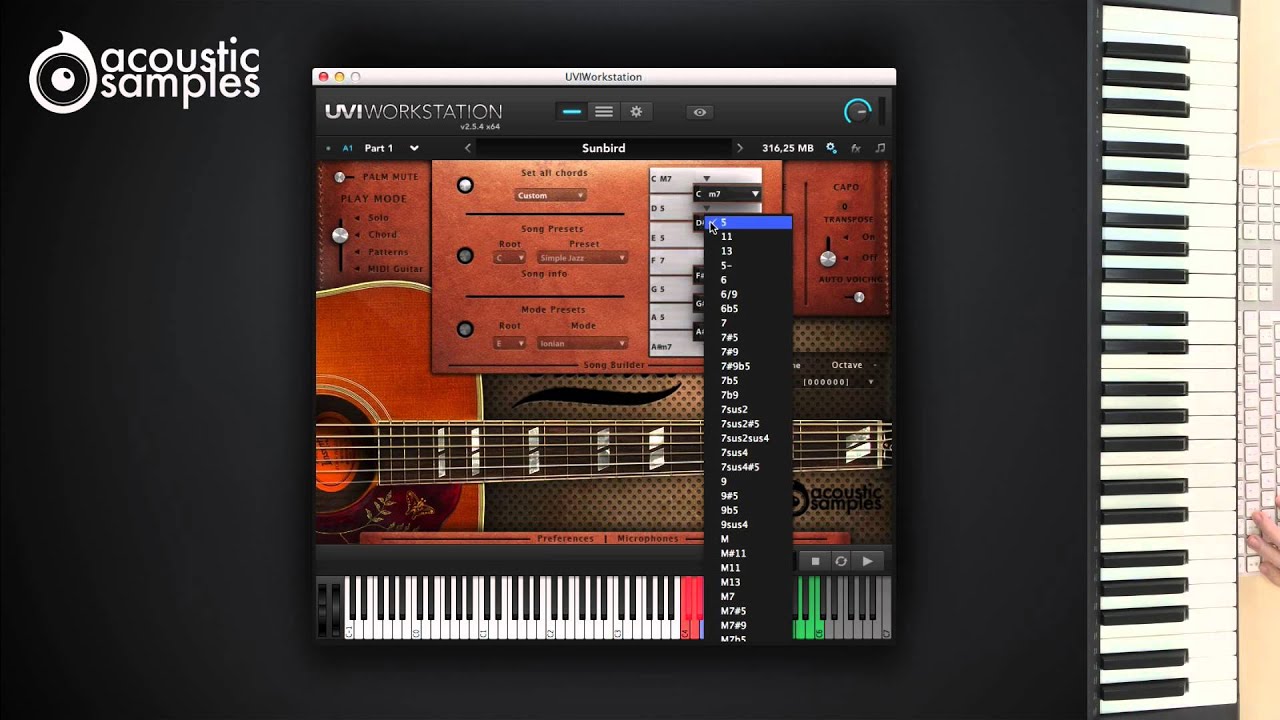Click the Transpose slider handle
This screenshot has height=720, width=1280.
coord(828,259)
